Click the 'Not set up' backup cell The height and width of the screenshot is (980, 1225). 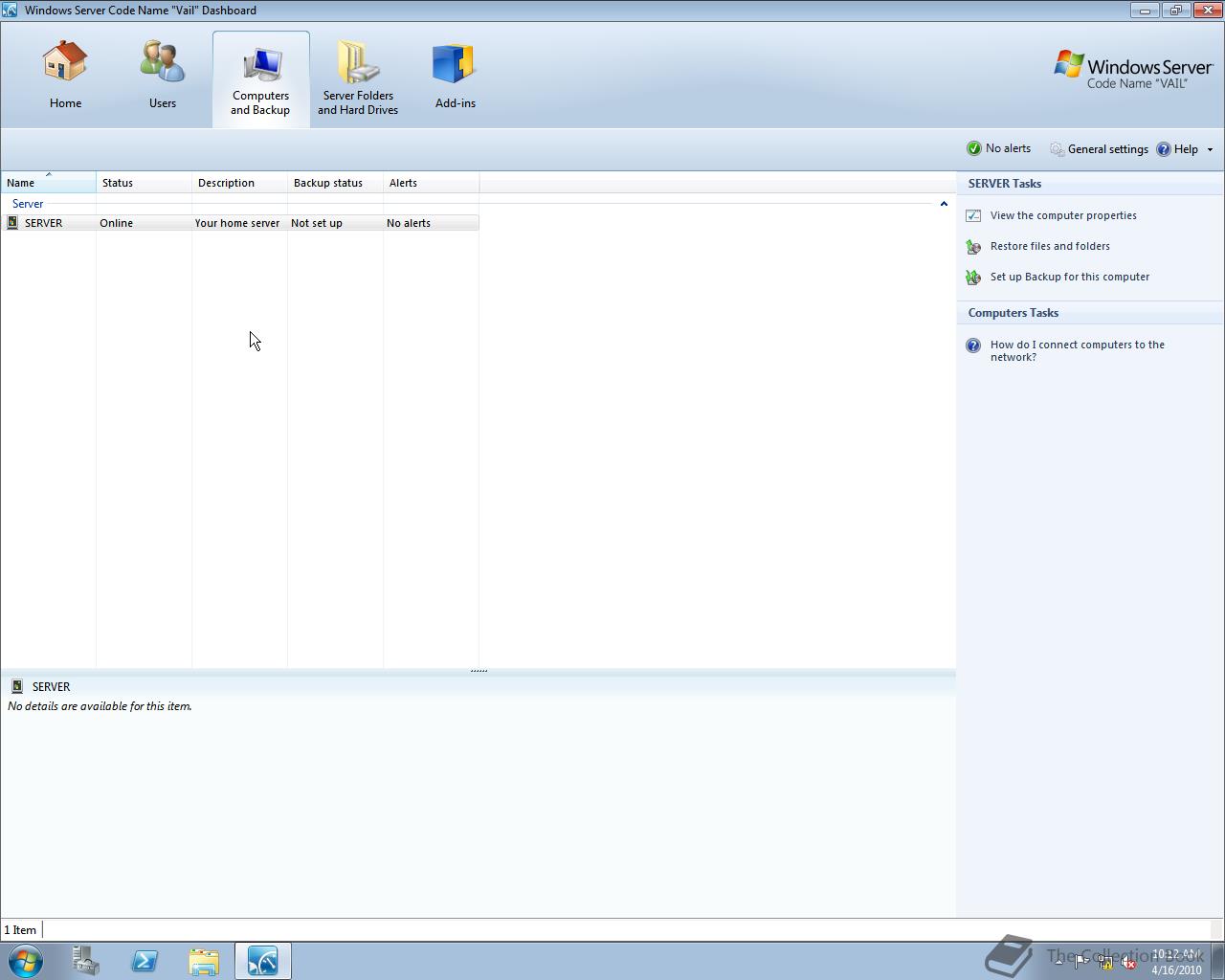tap(317, 223)
